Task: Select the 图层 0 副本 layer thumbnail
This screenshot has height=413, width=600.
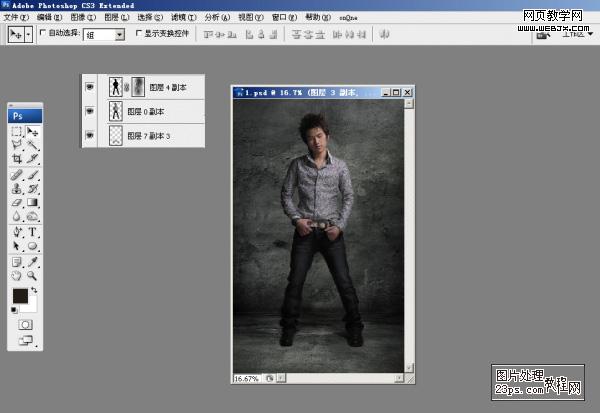Action: click(x=115, y=110)
